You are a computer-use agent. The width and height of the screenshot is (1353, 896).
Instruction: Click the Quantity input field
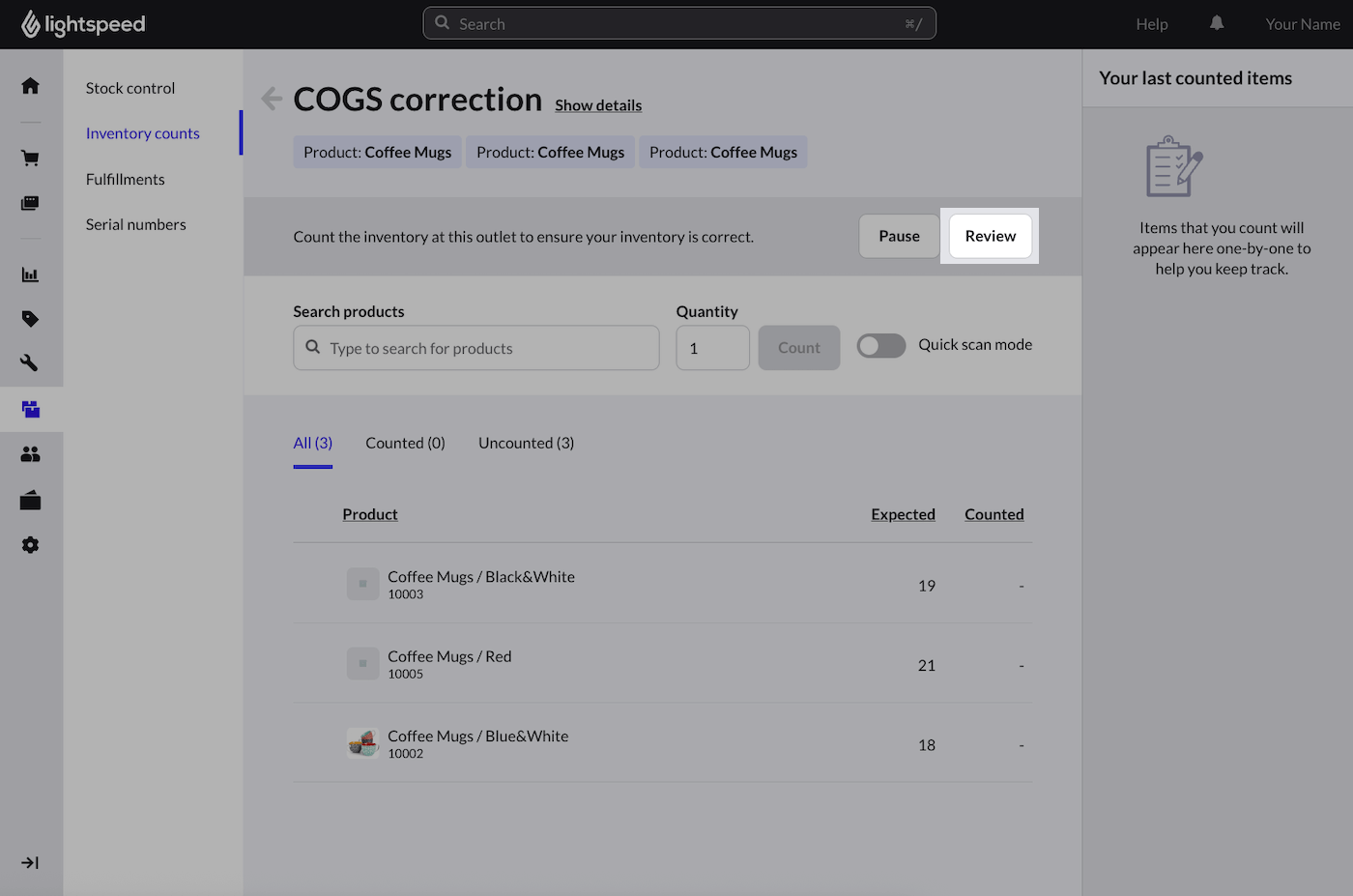(x=713, y=348)
